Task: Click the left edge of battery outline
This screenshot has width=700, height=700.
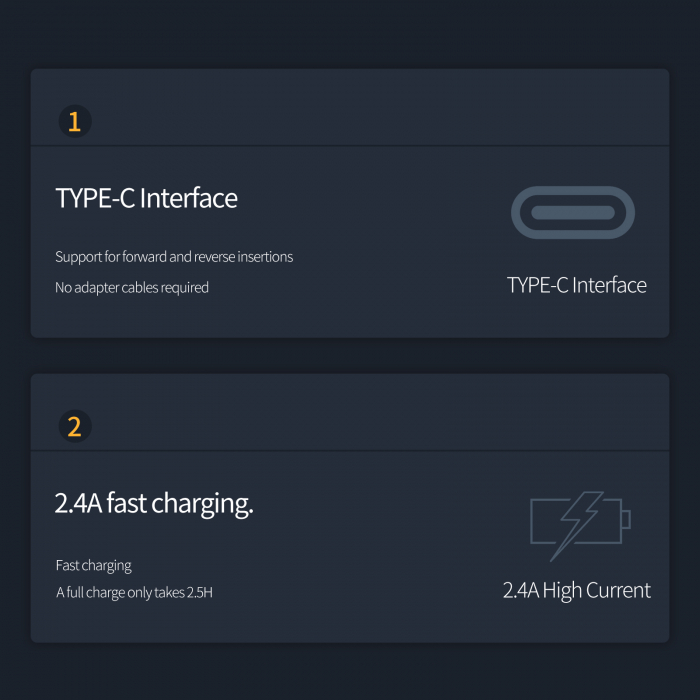Action: pyautogui.click(x=531, y=521)
